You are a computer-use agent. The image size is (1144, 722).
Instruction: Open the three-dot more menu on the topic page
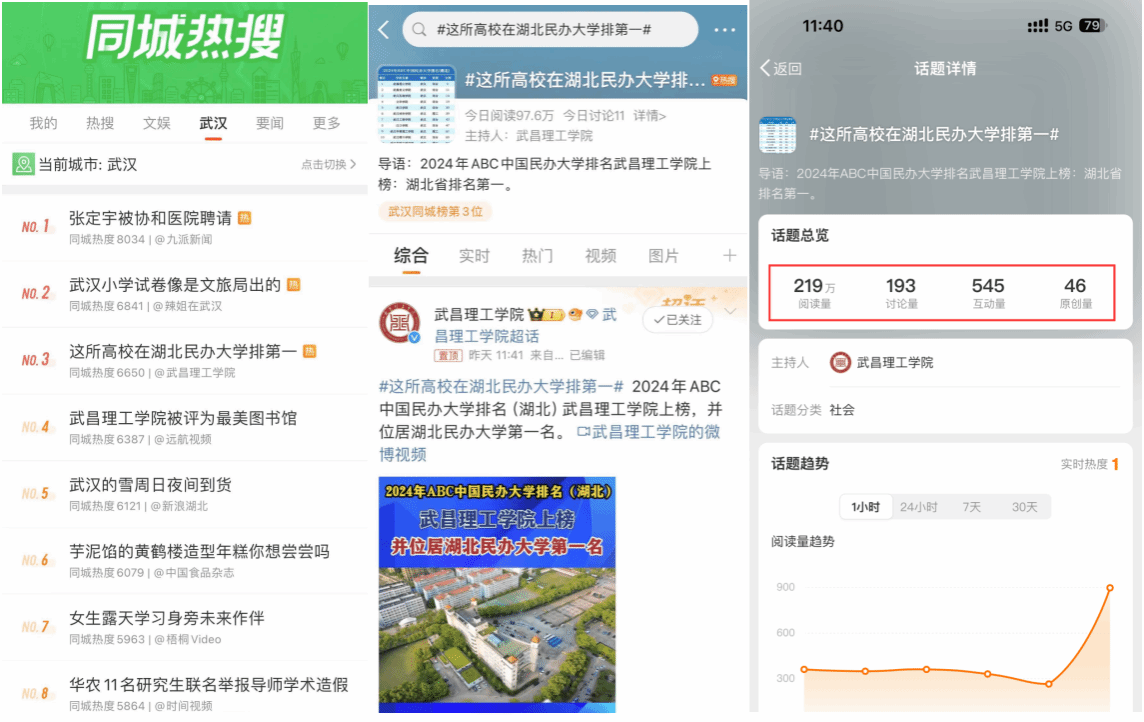tap(724, 30)
